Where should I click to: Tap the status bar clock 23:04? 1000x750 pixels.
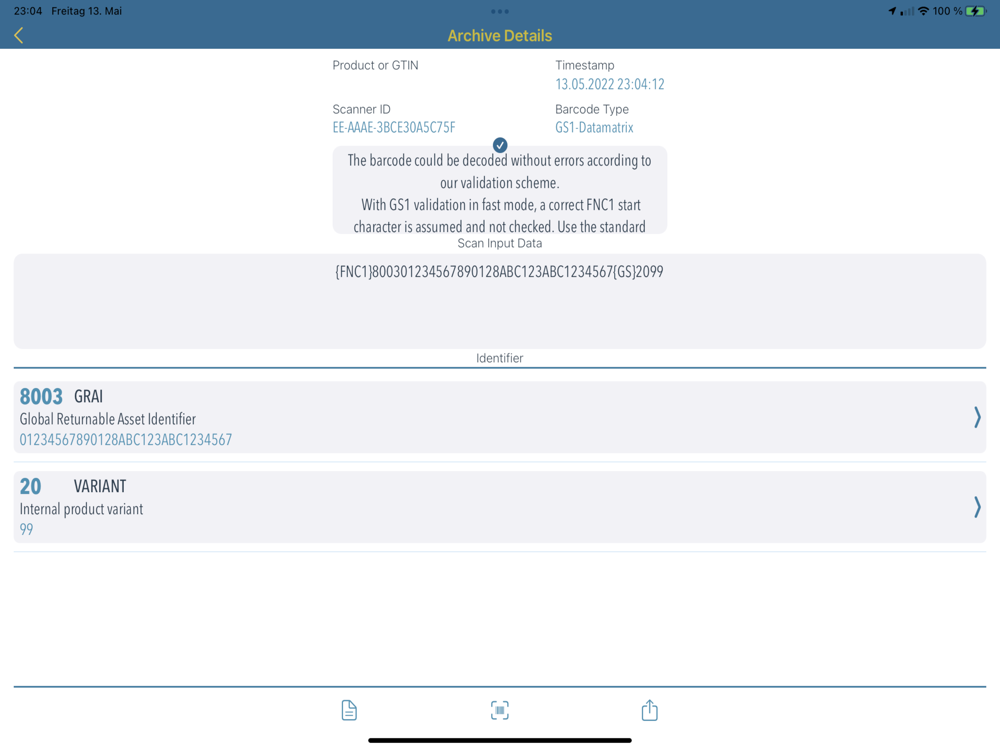pyautogui.click(x=27, y=11)
